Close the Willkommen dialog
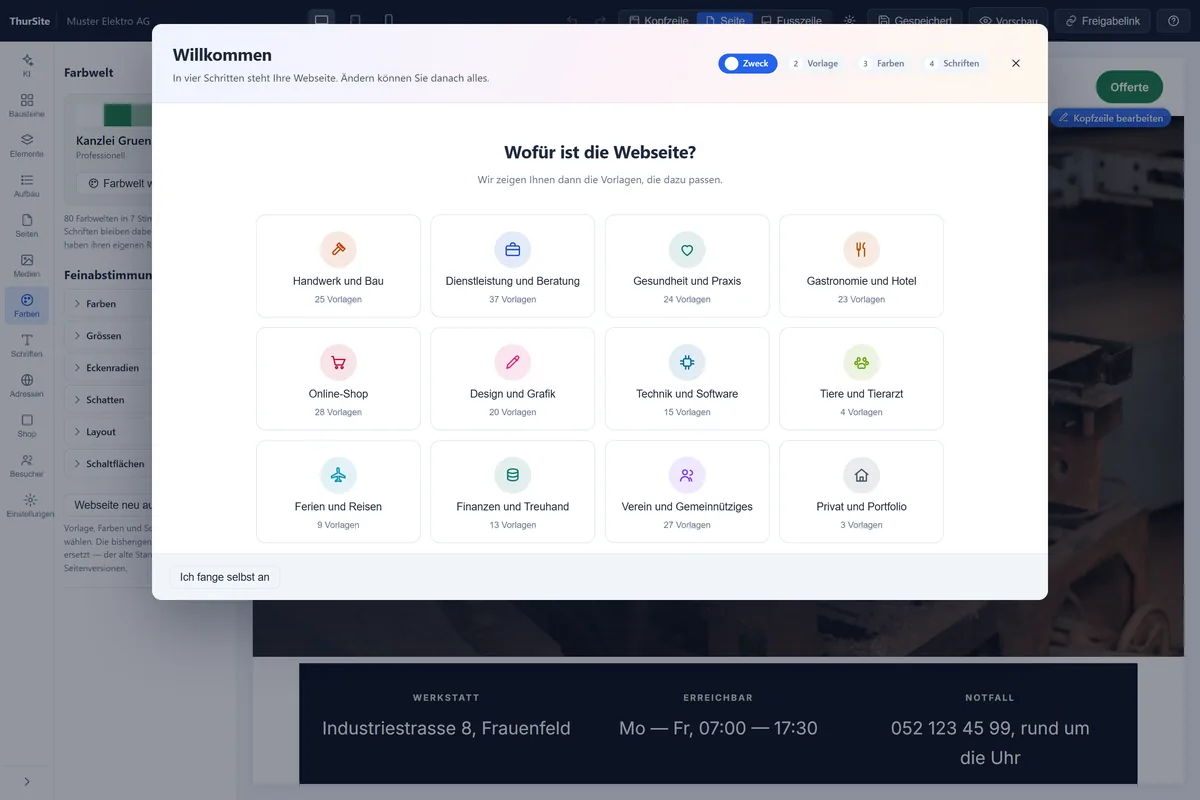The height and width of the screenshot is (800, 1200). point(1016,63)
